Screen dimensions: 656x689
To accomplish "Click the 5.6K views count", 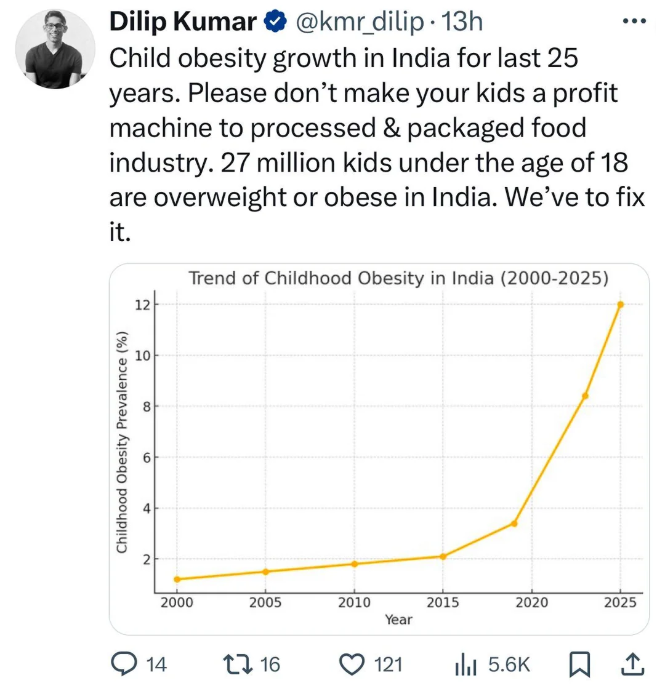I will click(508, 664).
